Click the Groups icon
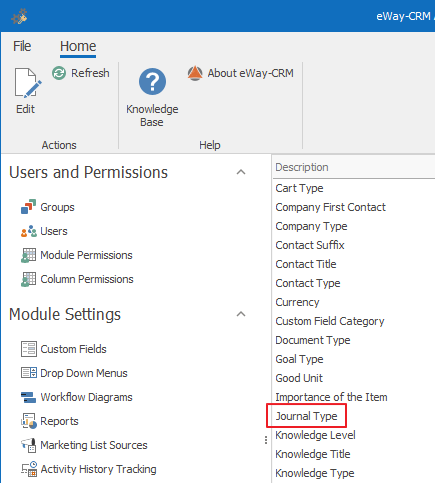The image size is (435, 483). click(28, 207)
